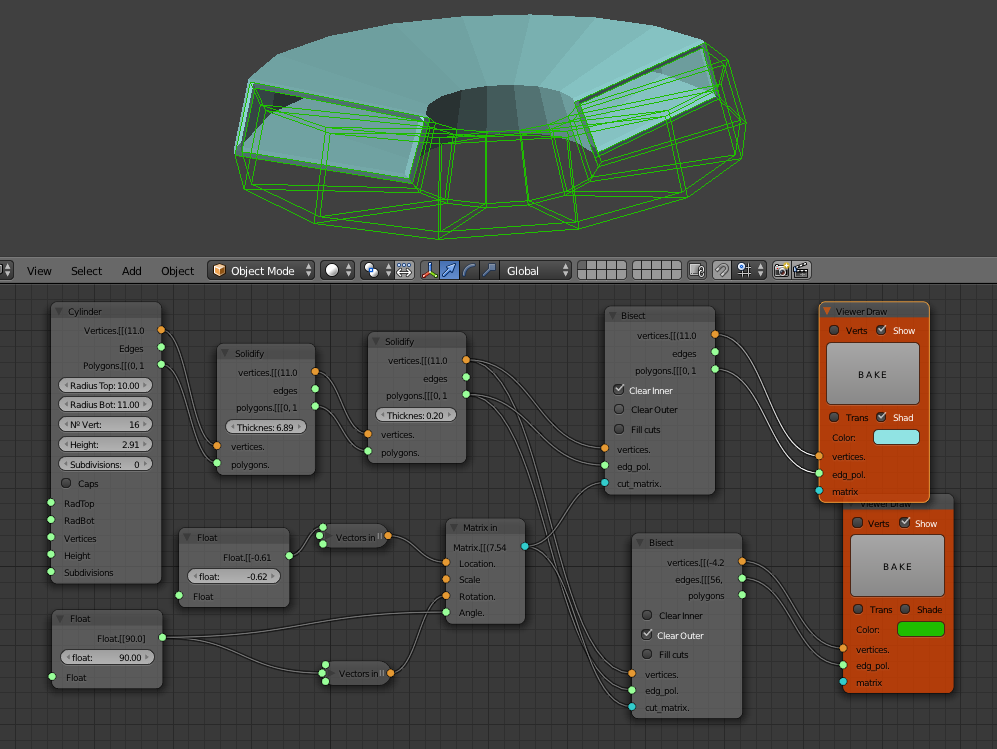This screenshot has height=749, width=997.
Task: Adjust Thicknes 0.20 field
Action: point(416,415)
